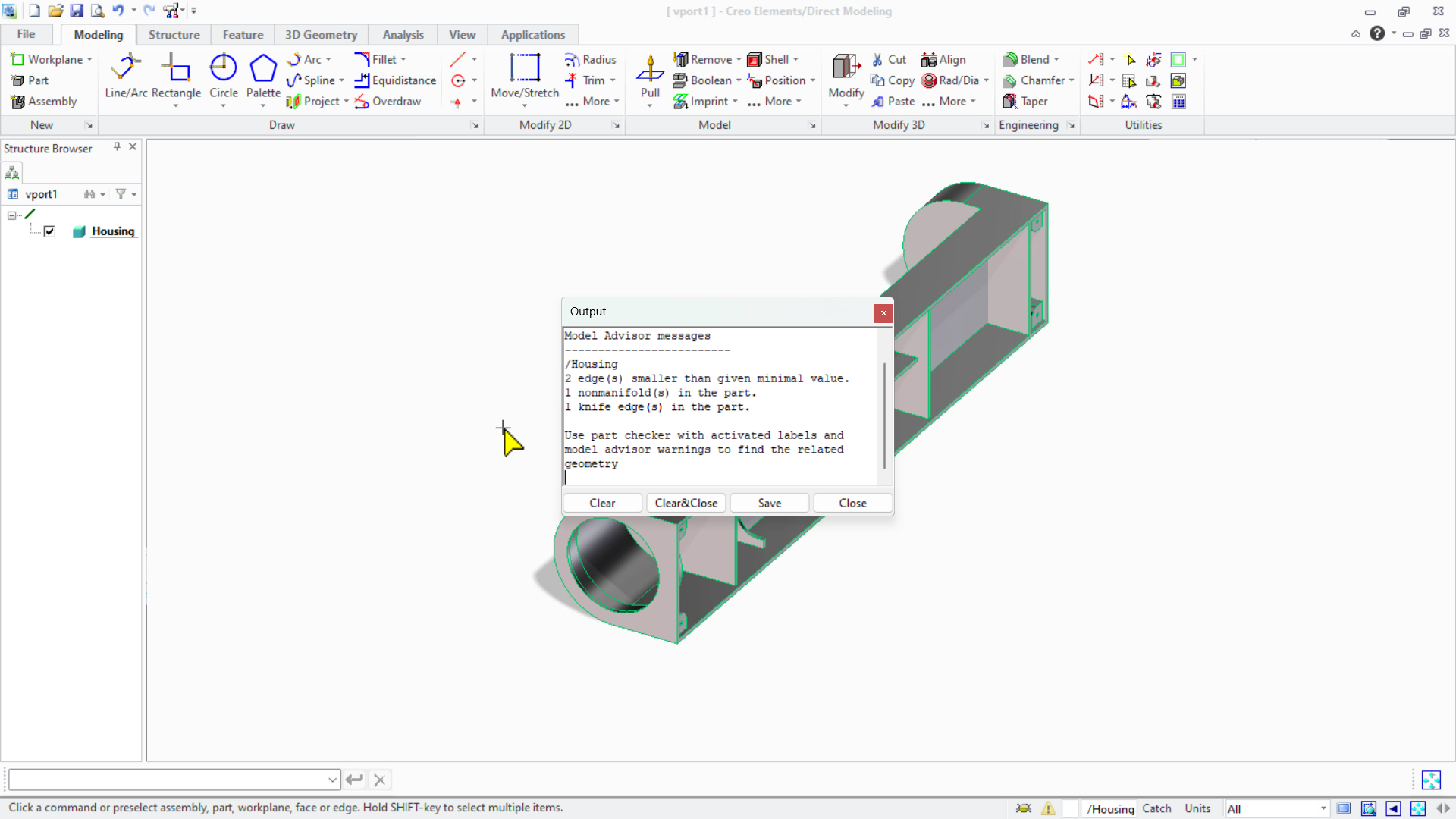
Task: Switch to the Feature tab
Action: pyautogui.click(x=243, y=35)
